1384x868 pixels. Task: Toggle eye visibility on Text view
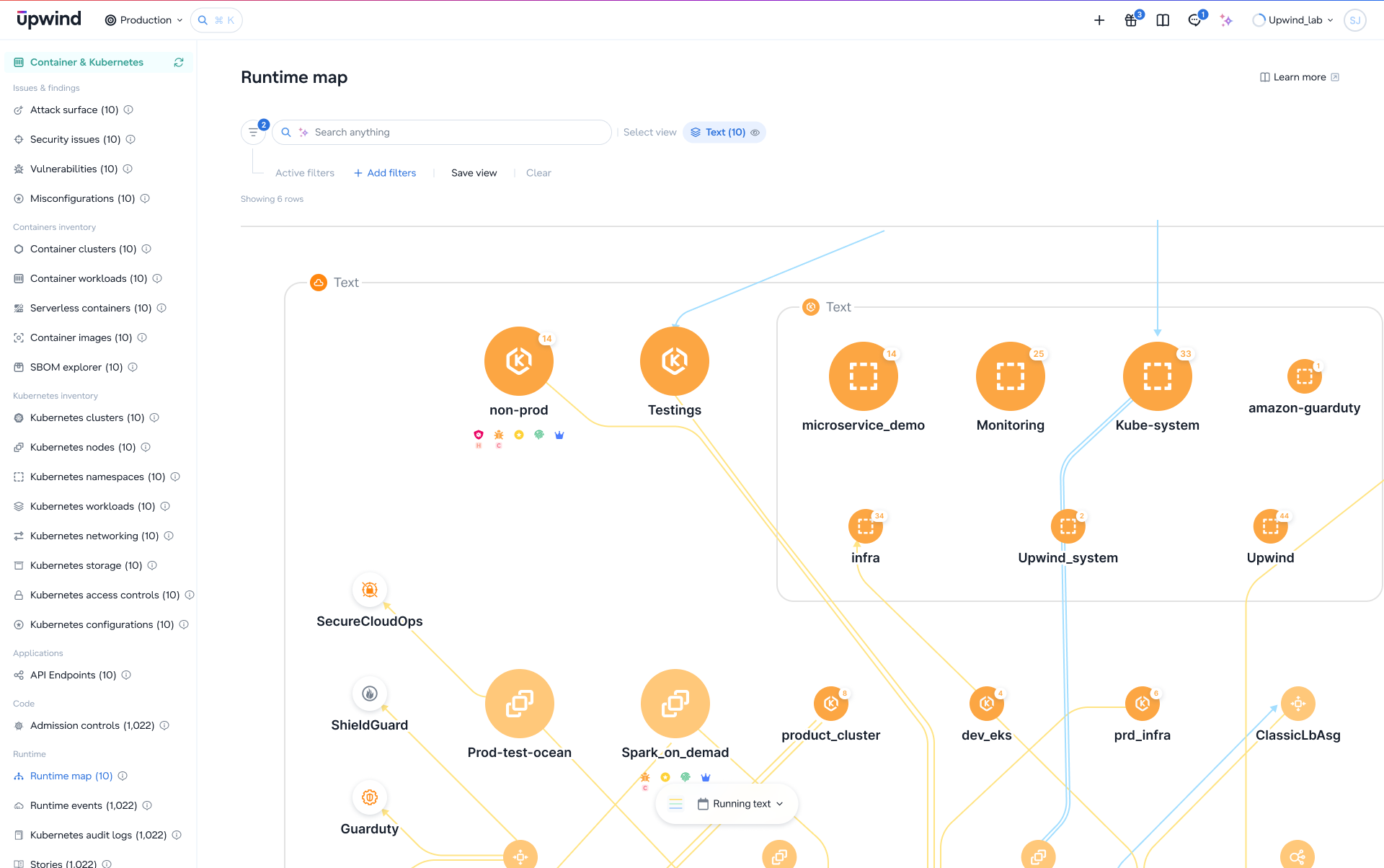coord(755,133)
